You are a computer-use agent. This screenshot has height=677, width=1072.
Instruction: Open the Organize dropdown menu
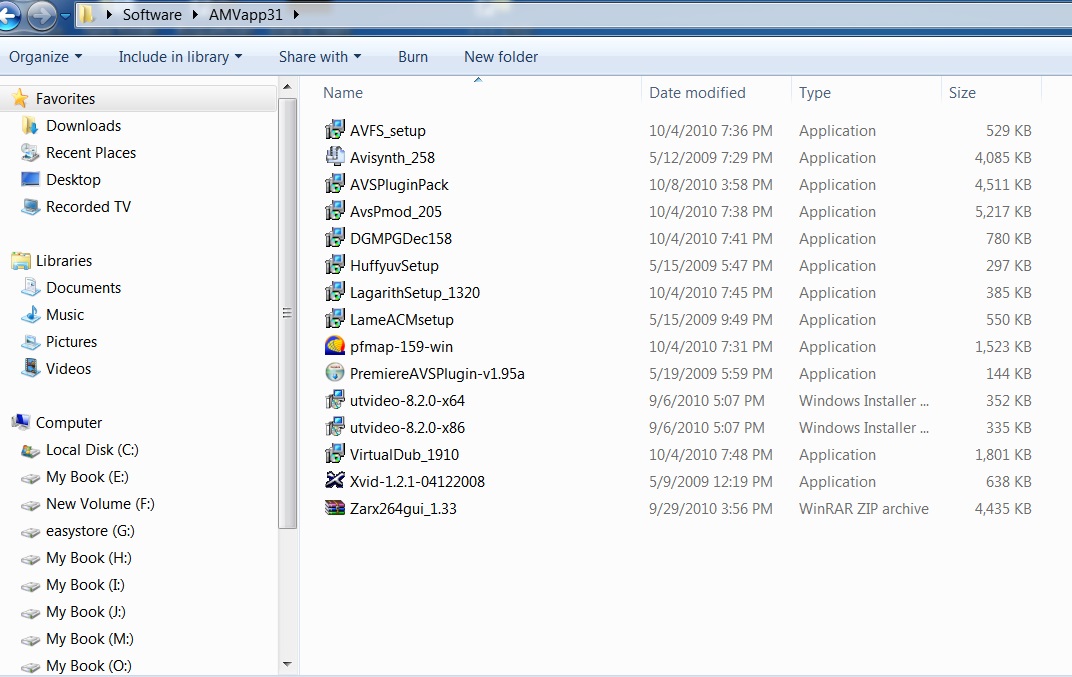pyautogui.click(x=45, y=57)
